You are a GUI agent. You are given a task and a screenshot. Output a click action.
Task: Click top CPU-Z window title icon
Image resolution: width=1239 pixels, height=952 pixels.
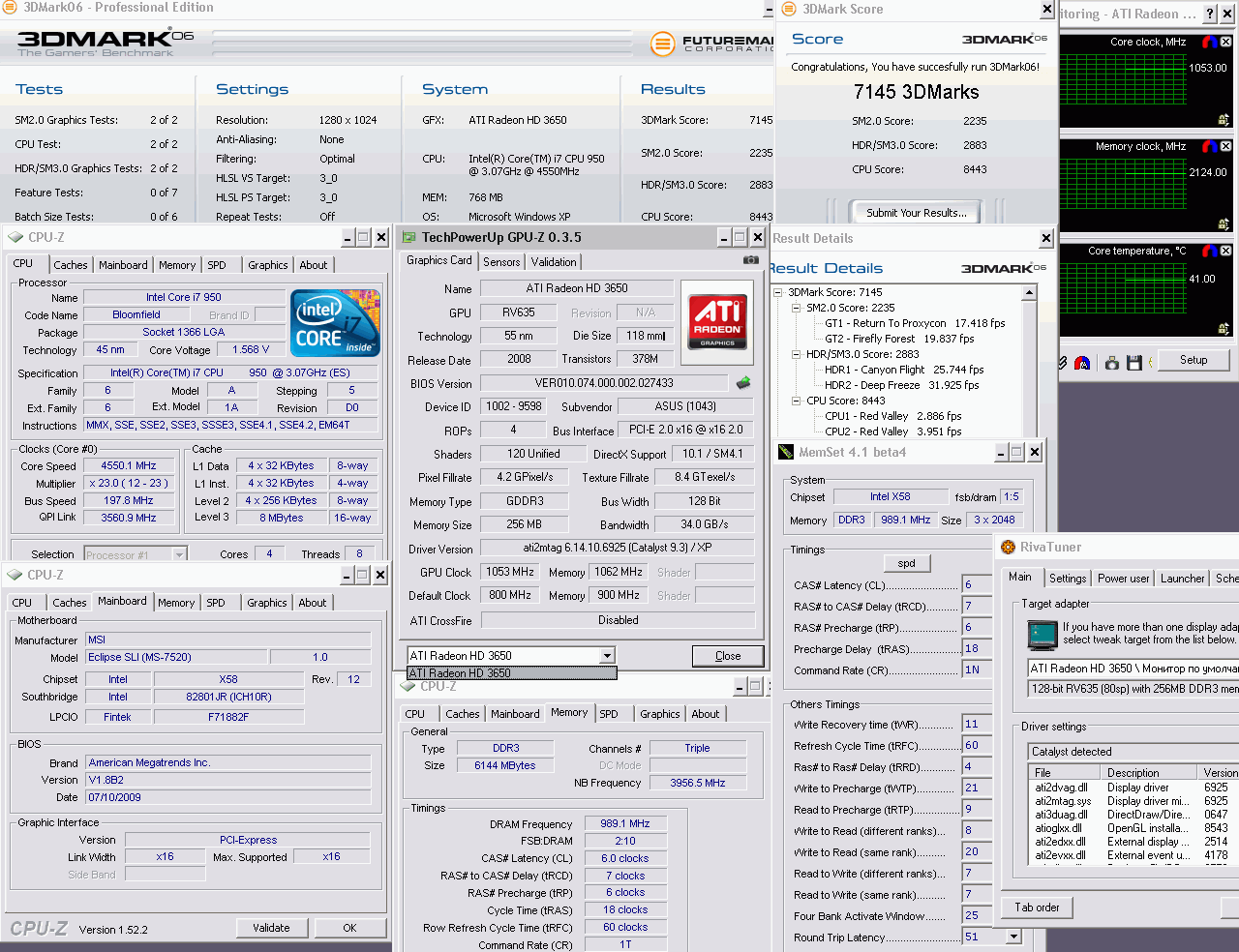coord(15,237)
